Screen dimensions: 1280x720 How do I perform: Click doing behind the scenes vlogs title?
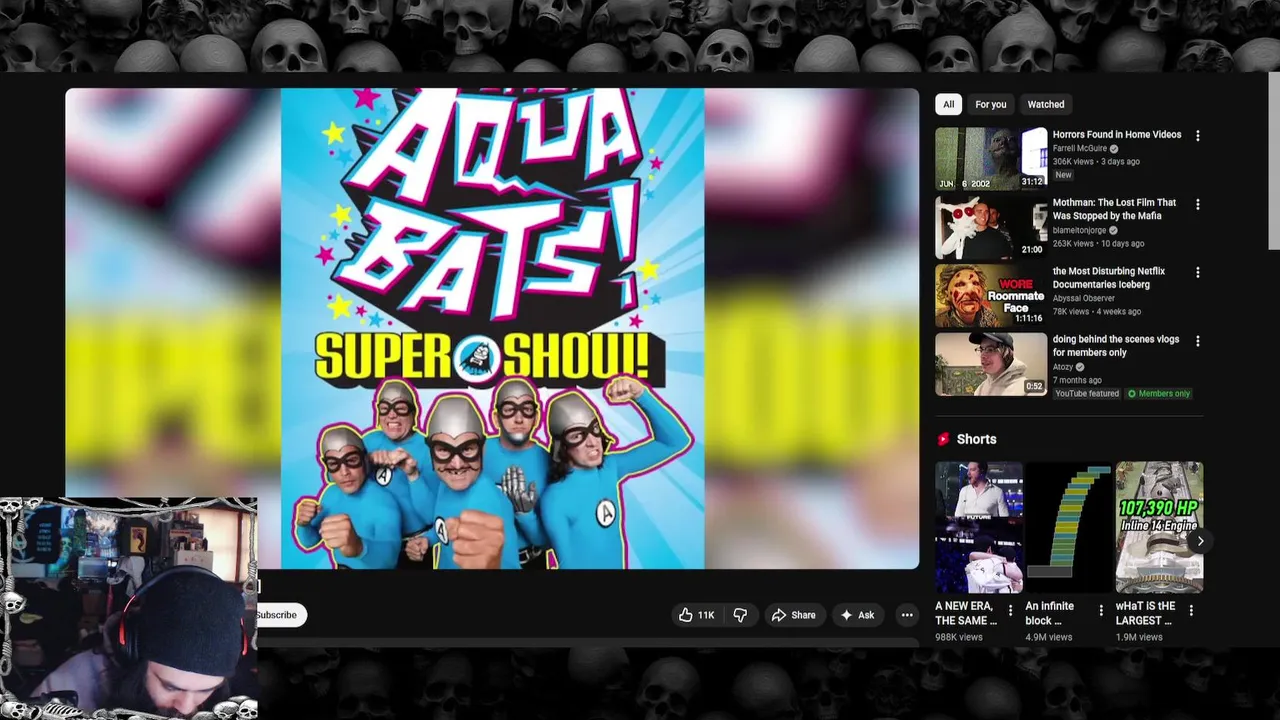1115,346
